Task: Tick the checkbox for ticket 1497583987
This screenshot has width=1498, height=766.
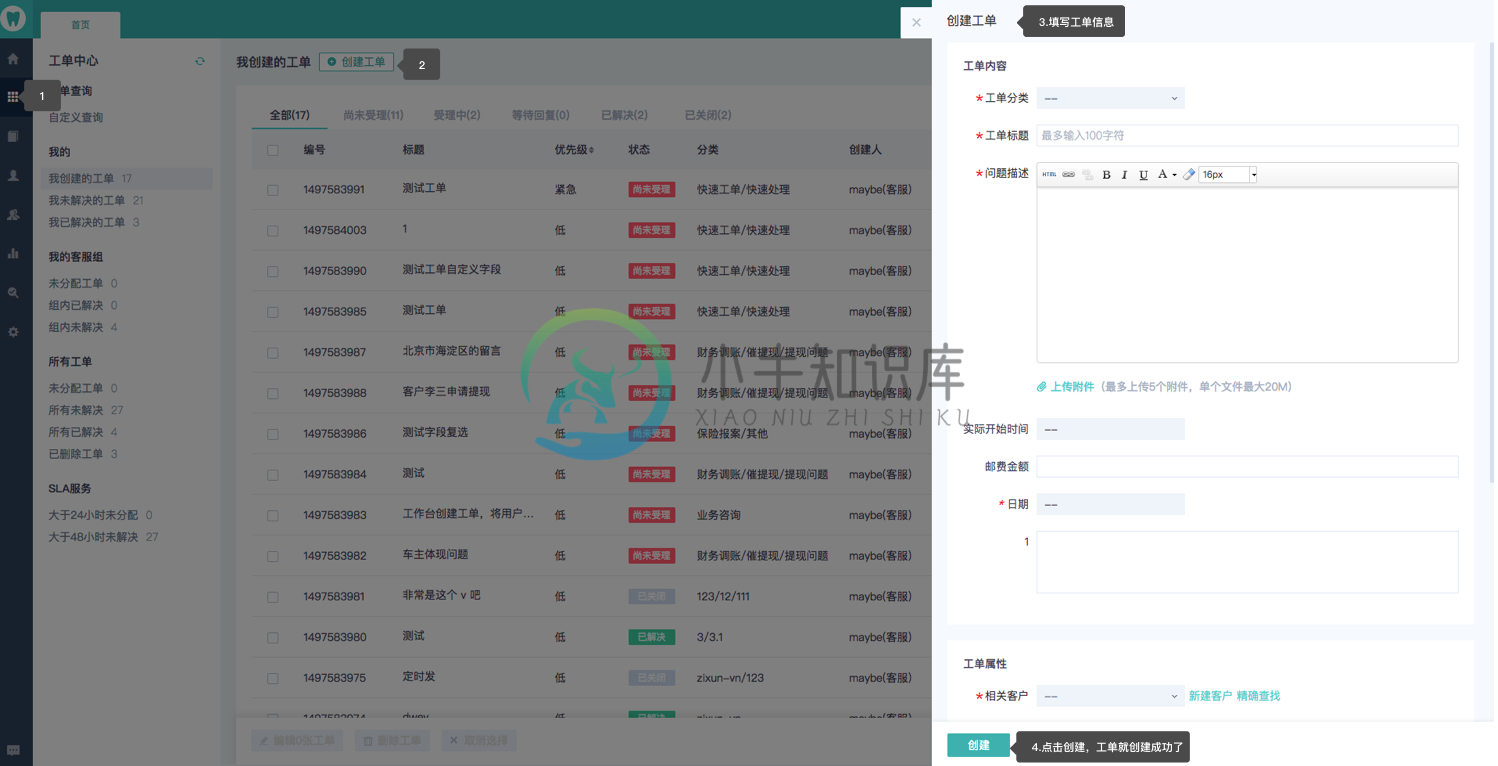Action: tap(273, 353)
